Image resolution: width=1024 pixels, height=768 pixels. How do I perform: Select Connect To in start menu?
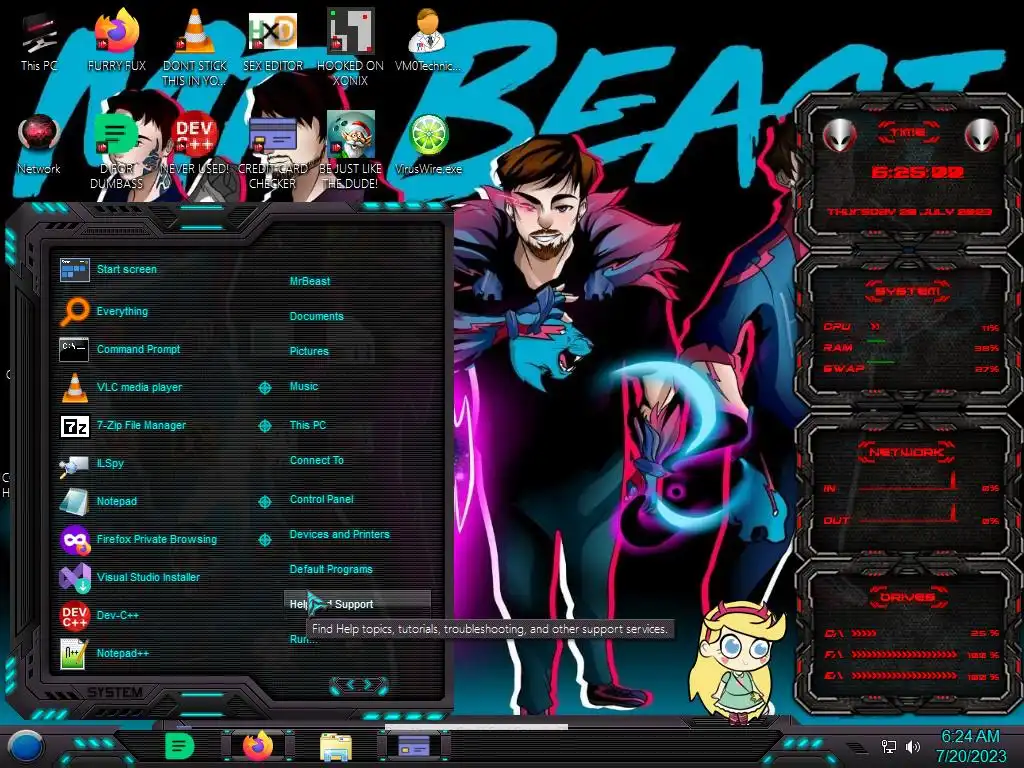click(316, 460)
